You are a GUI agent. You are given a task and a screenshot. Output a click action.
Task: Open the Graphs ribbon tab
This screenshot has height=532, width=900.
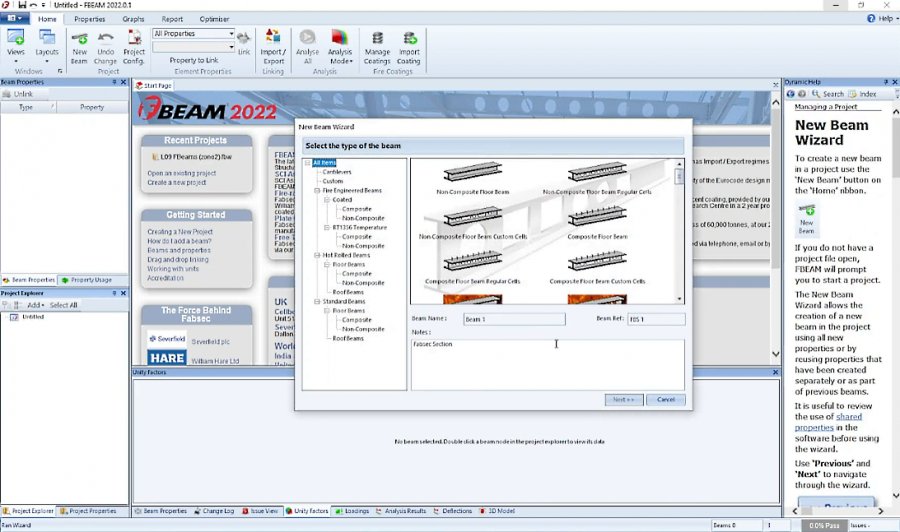pyautogui.click(x=133, y=19)
